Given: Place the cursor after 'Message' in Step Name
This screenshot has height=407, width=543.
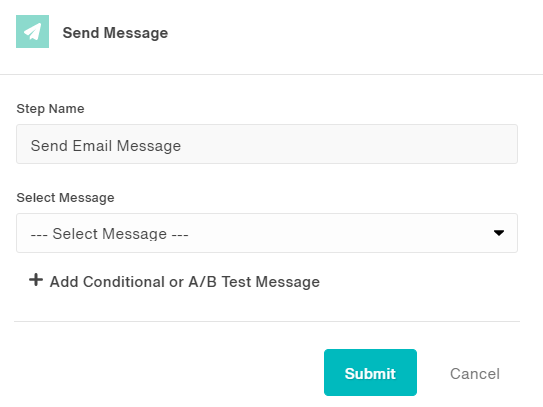Looking at the screenshot, I should pos(182,146).
